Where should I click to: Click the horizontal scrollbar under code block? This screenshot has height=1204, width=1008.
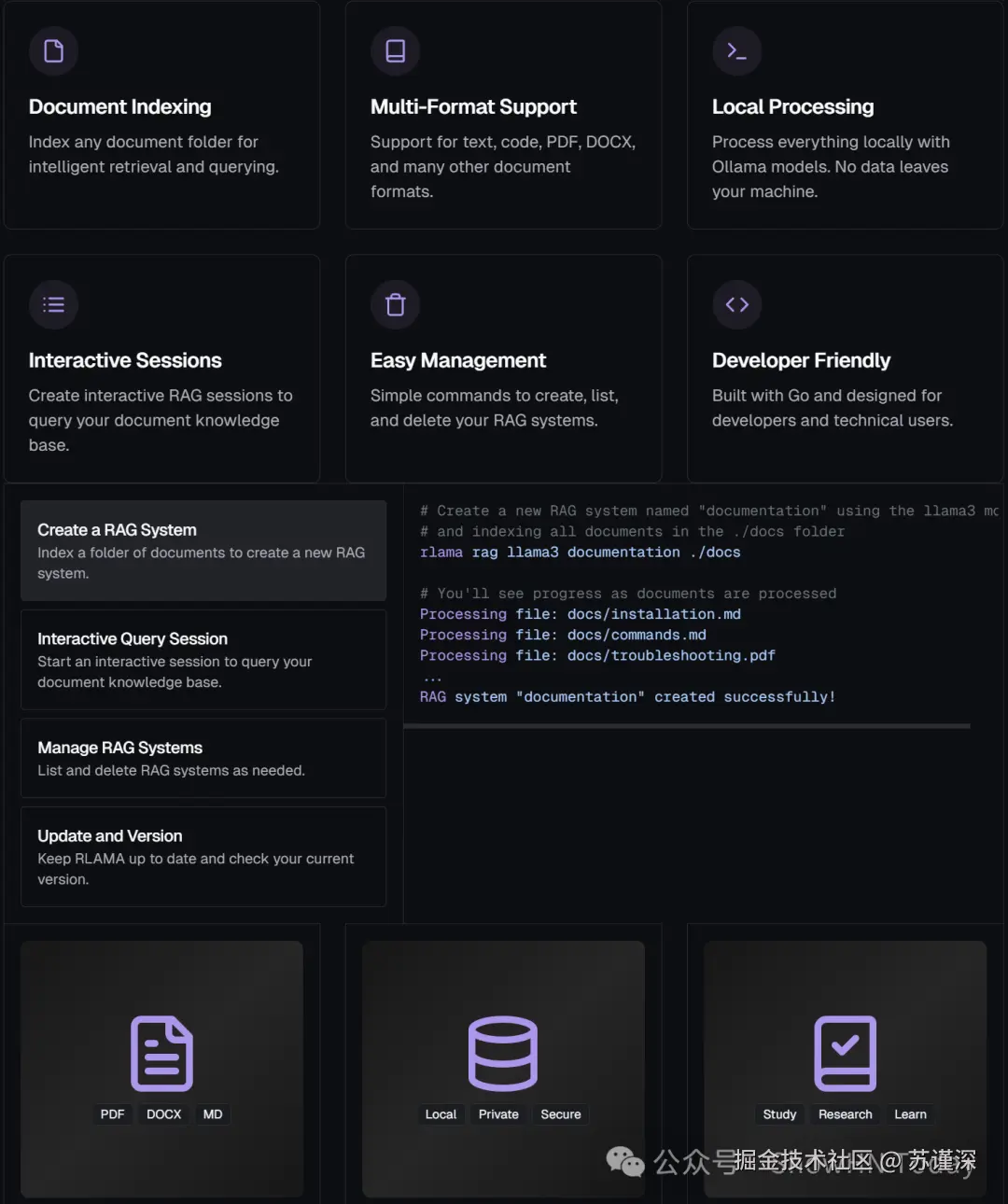pos(687,725)
